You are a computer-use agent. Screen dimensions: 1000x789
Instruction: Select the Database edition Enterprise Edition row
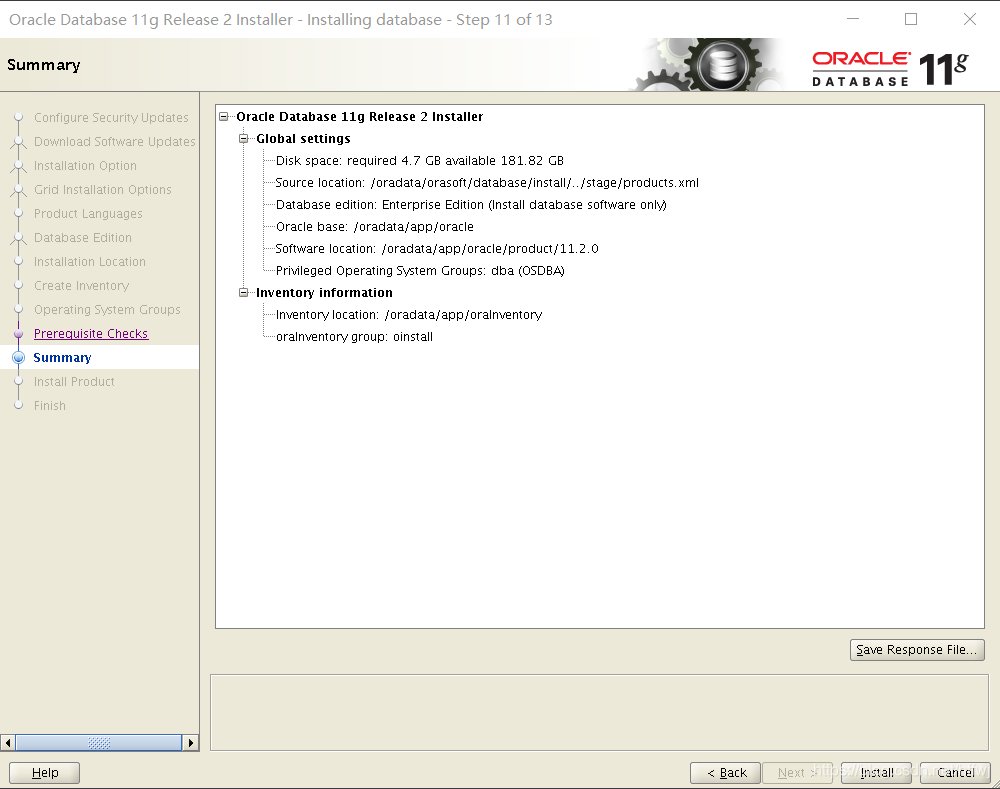click(471, 205)
